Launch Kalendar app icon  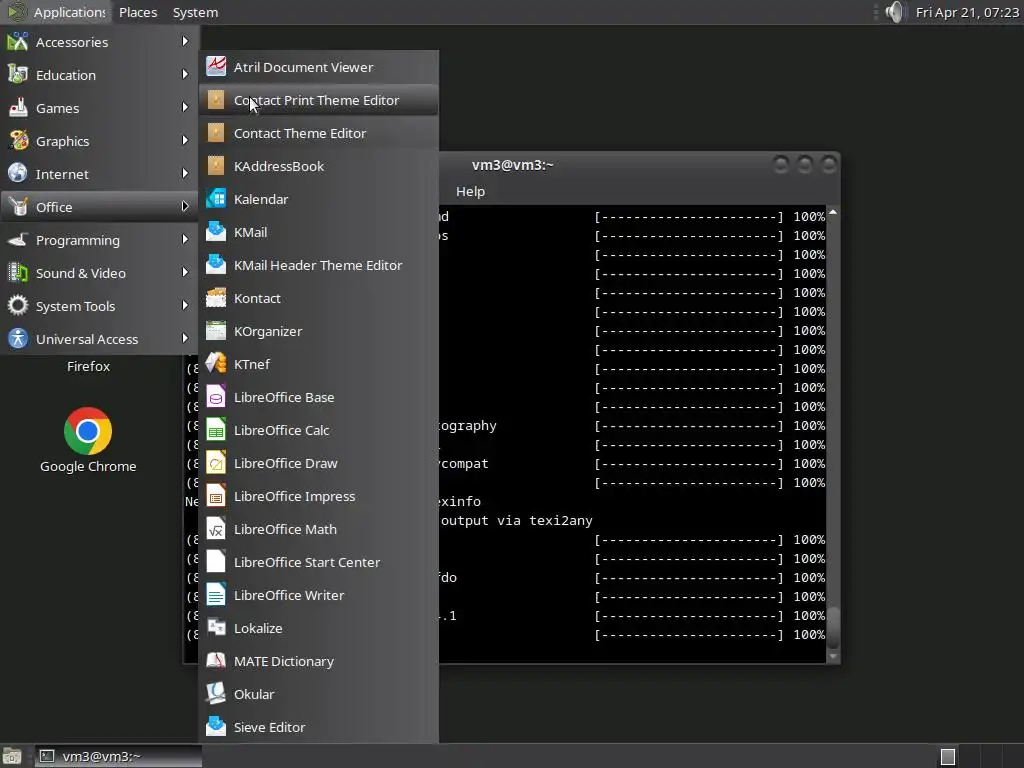[216, 199]
